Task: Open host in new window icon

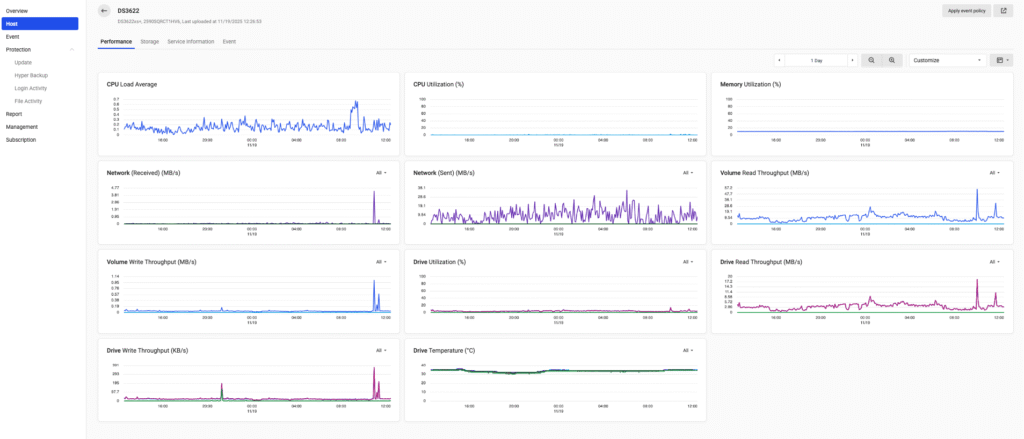Action: pyautogui.click(x=1003, y=10)
